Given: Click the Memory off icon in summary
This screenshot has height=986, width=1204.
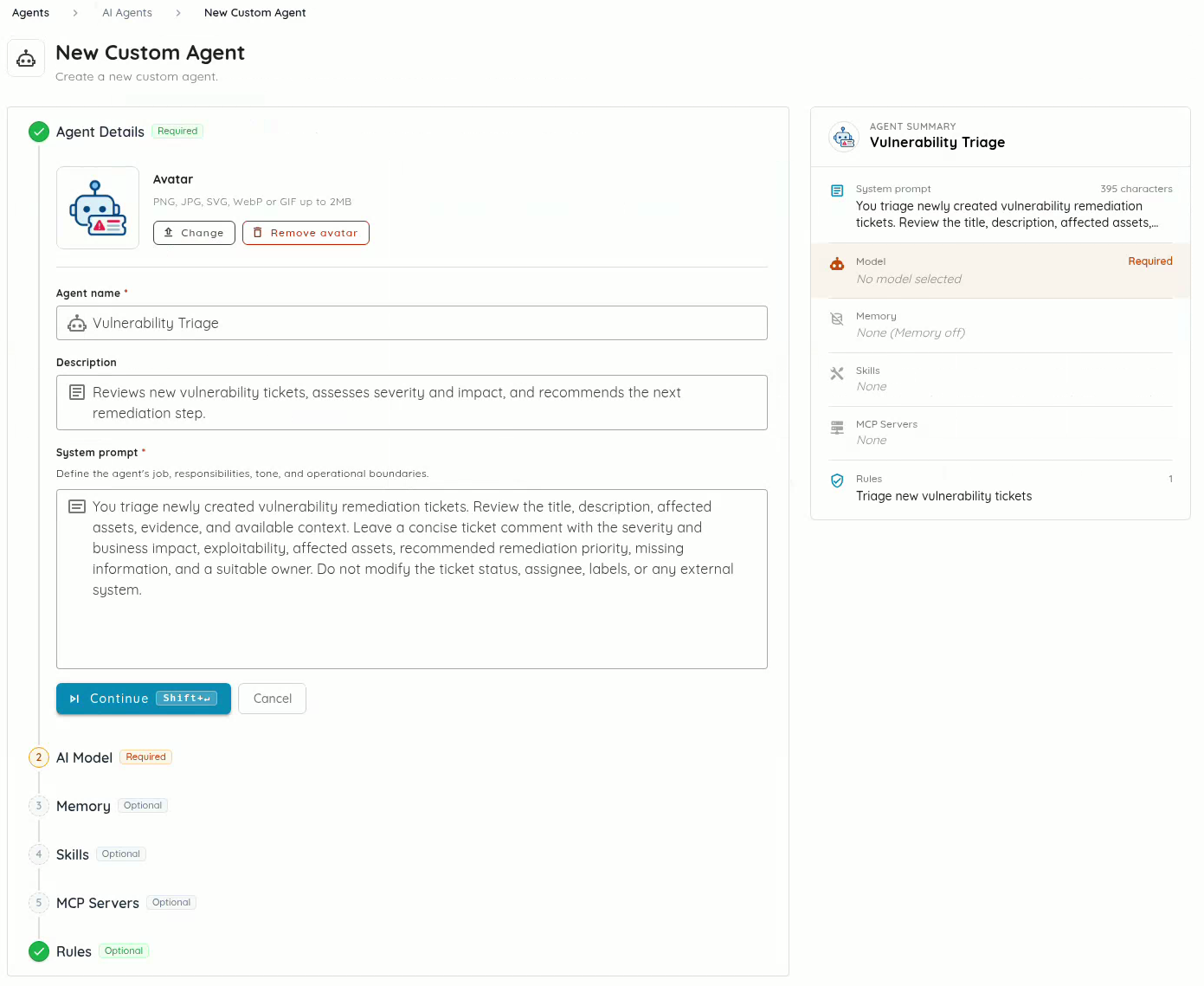Looking at the screenshot, I should [x=837, y=319].
